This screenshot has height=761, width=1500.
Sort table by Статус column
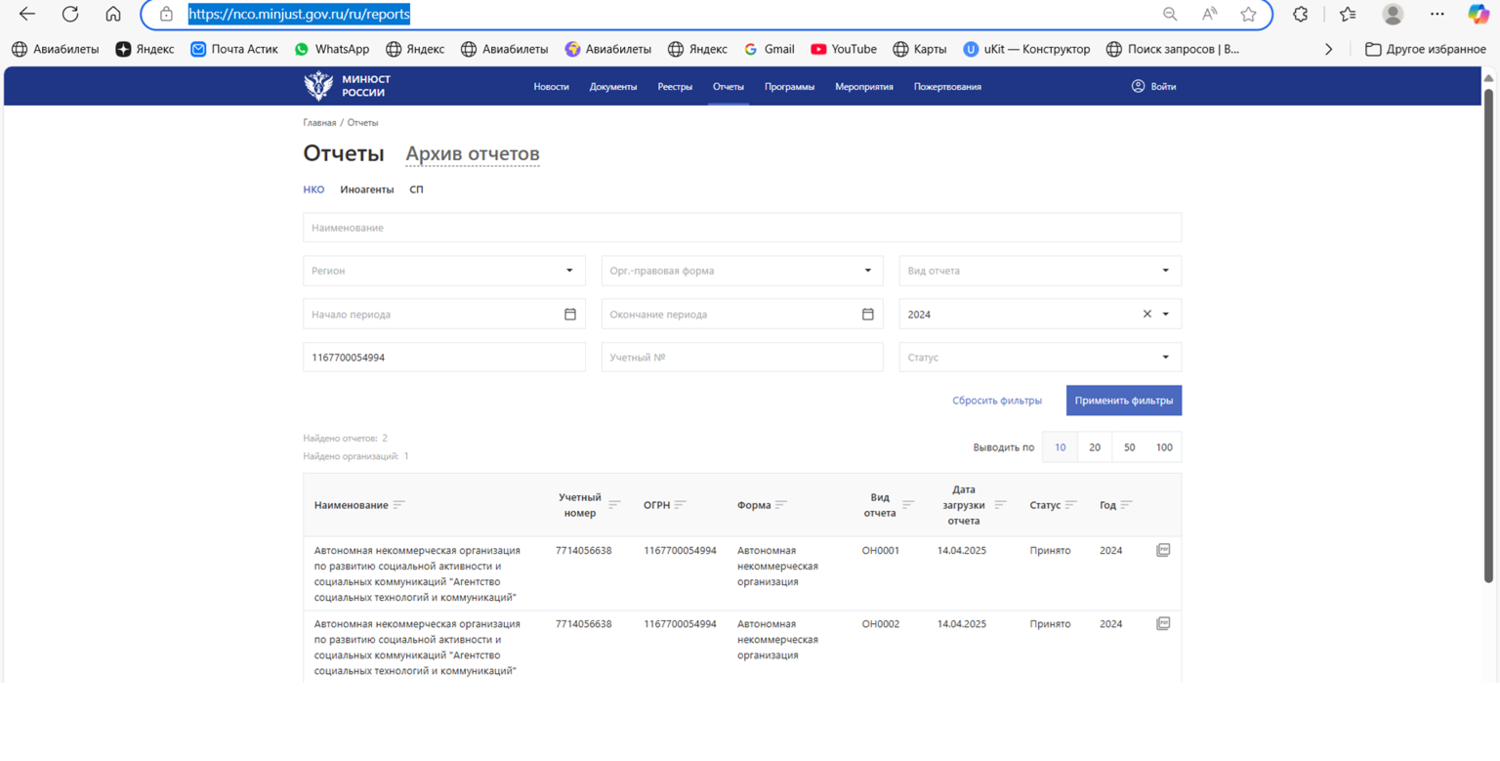point(1071,505)
